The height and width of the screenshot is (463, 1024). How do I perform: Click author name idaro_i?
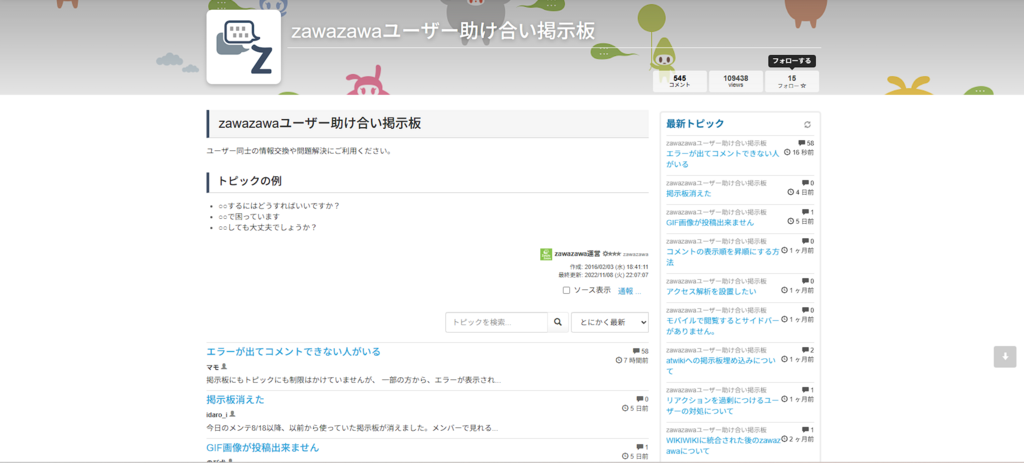point(217,415)
